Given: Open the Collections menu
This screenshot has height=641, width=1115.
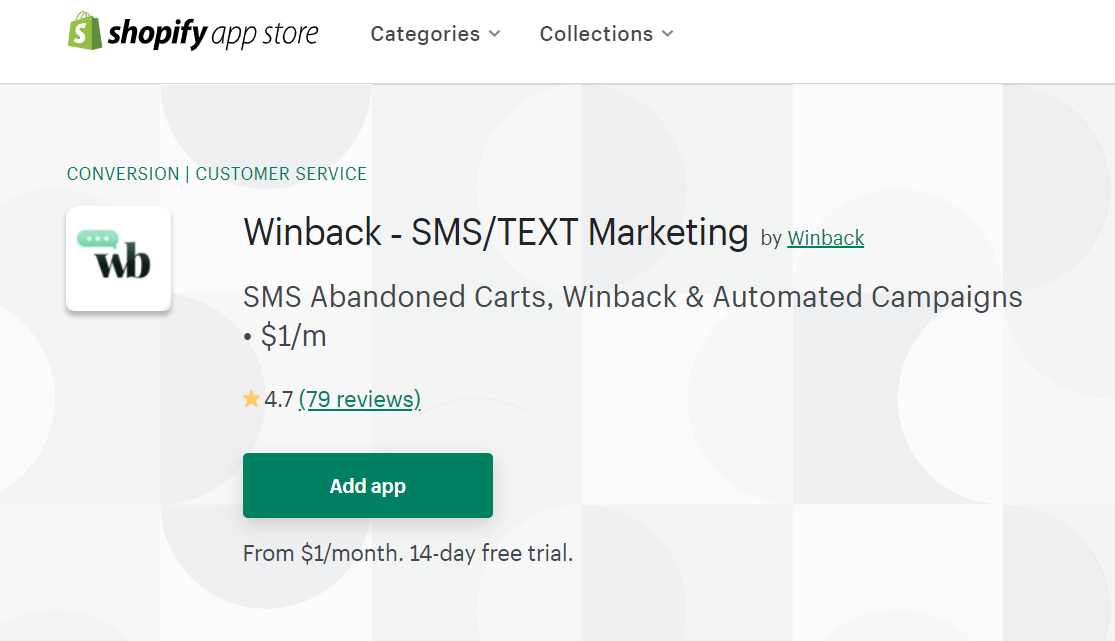Looking at the screenshot, I should (596, 34).
